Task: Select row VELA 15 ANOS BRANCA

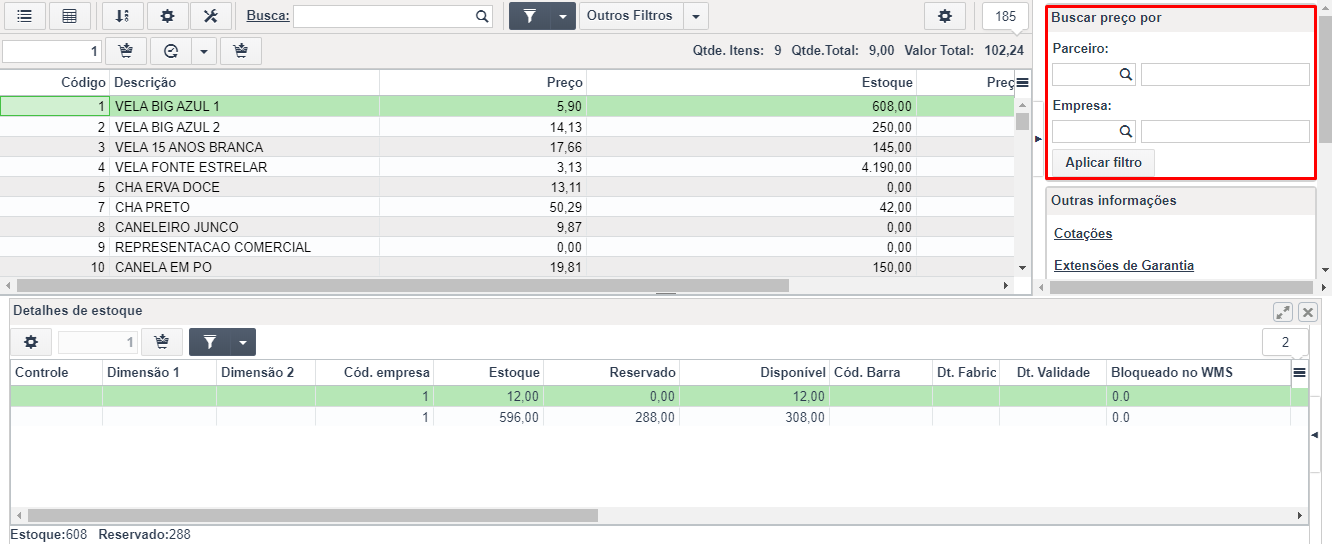Action: click(x=507, y=147)
